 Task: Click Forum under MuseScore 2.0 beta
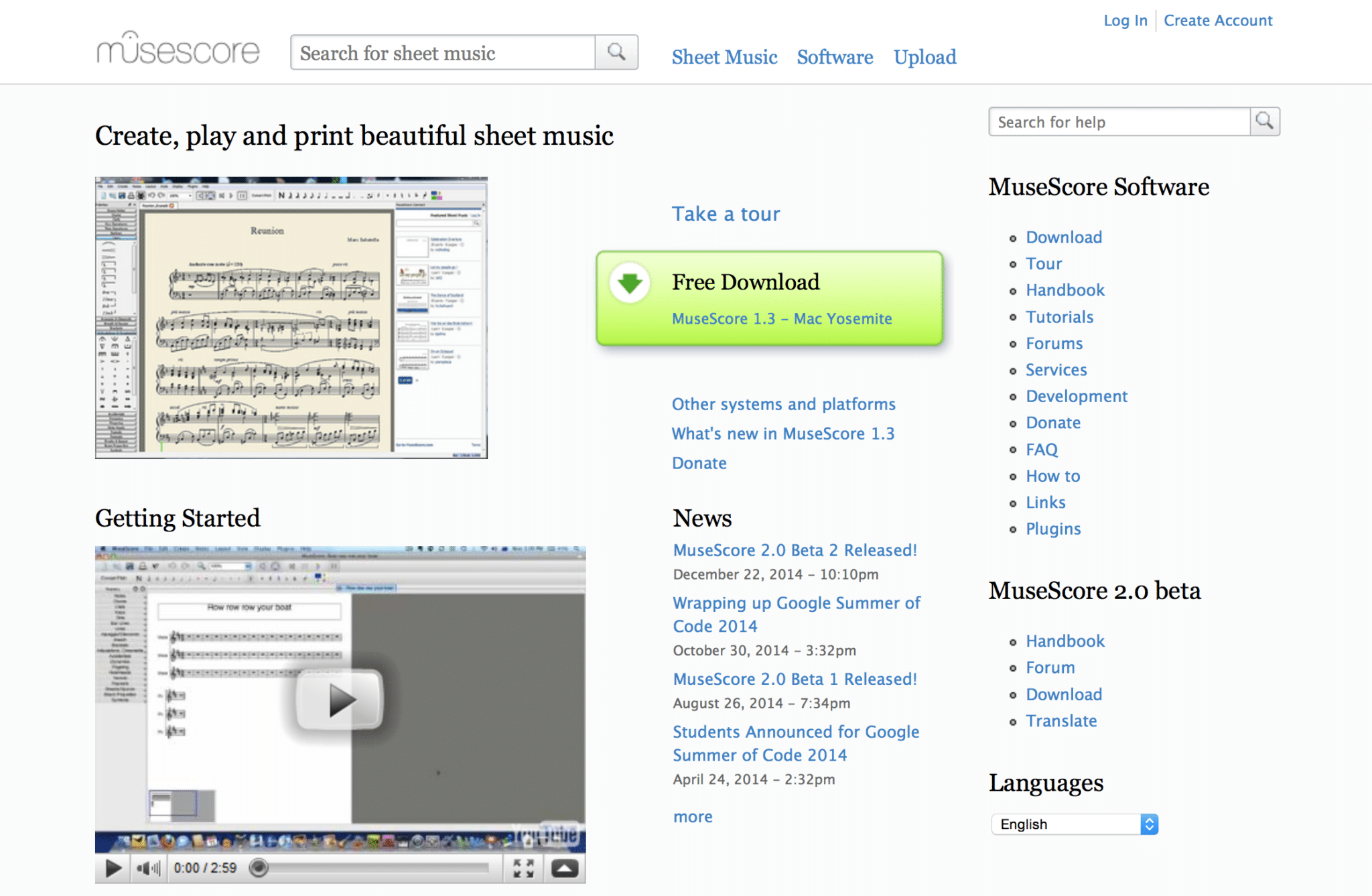tap(1050, 667)
